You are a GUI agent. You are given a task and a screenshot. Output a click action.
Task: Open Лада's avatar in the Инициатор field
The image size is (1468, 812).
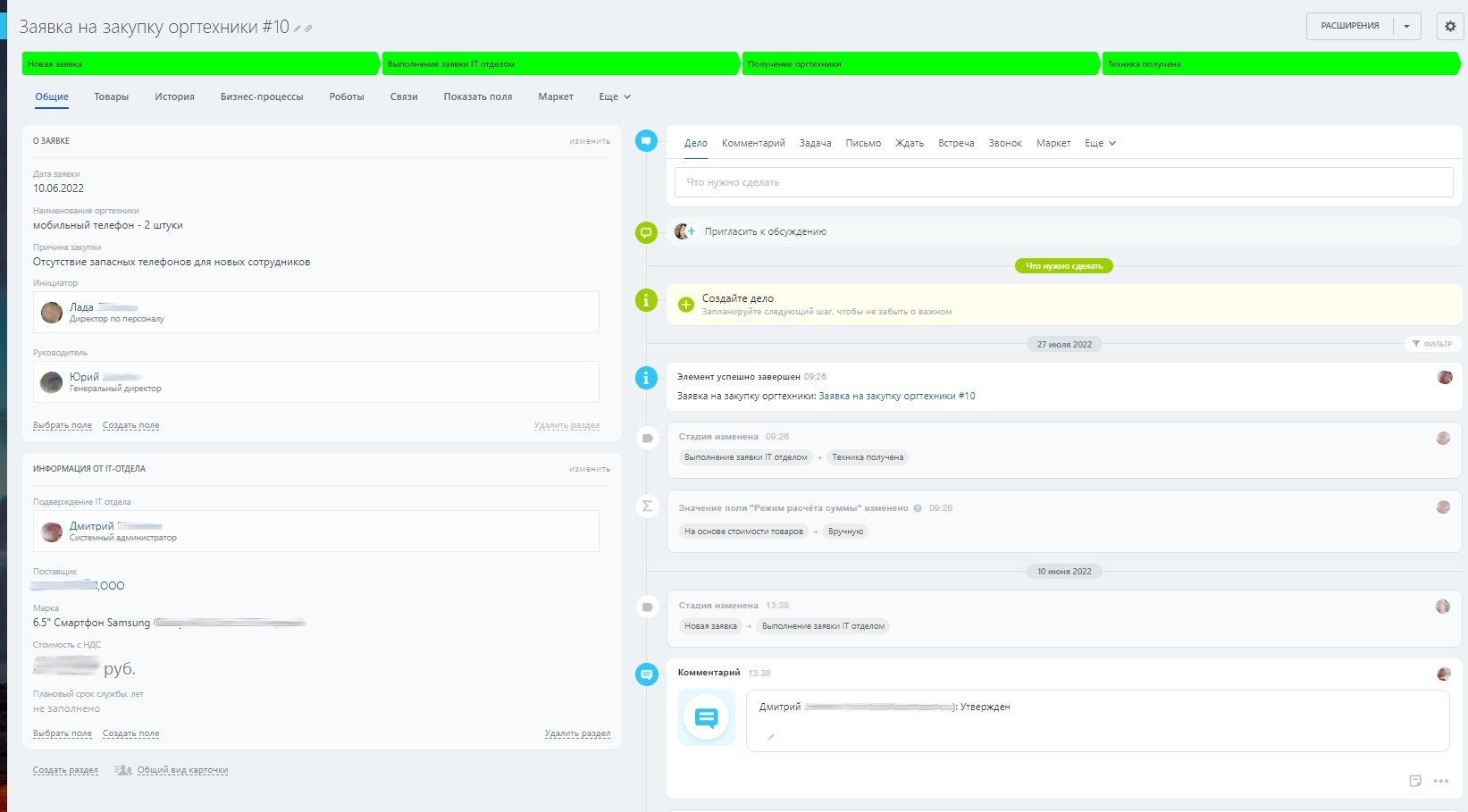click(52, 312)
